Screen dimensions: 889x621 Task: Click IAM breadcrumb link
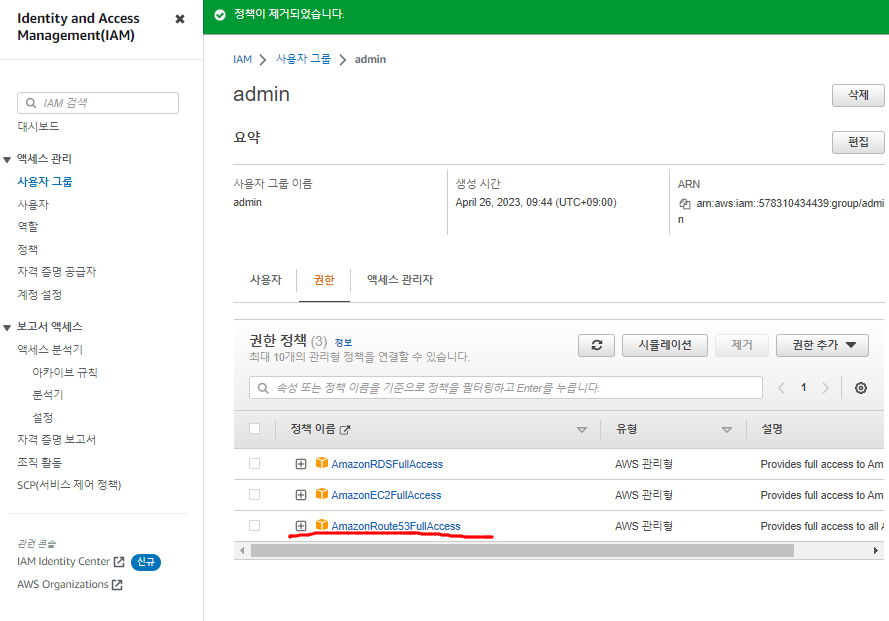[x=242, y=59]
